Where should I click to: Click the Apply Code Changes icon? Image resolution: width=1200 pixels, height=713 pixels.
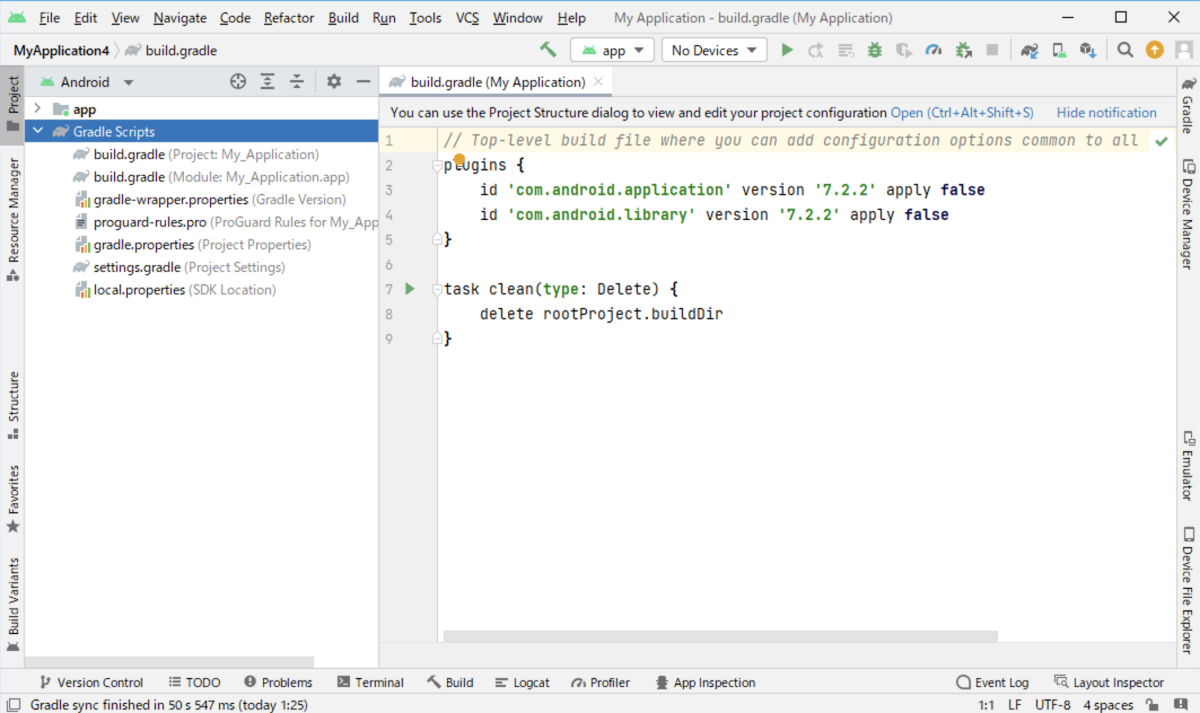pyautogui.click(x=846, y=50)
